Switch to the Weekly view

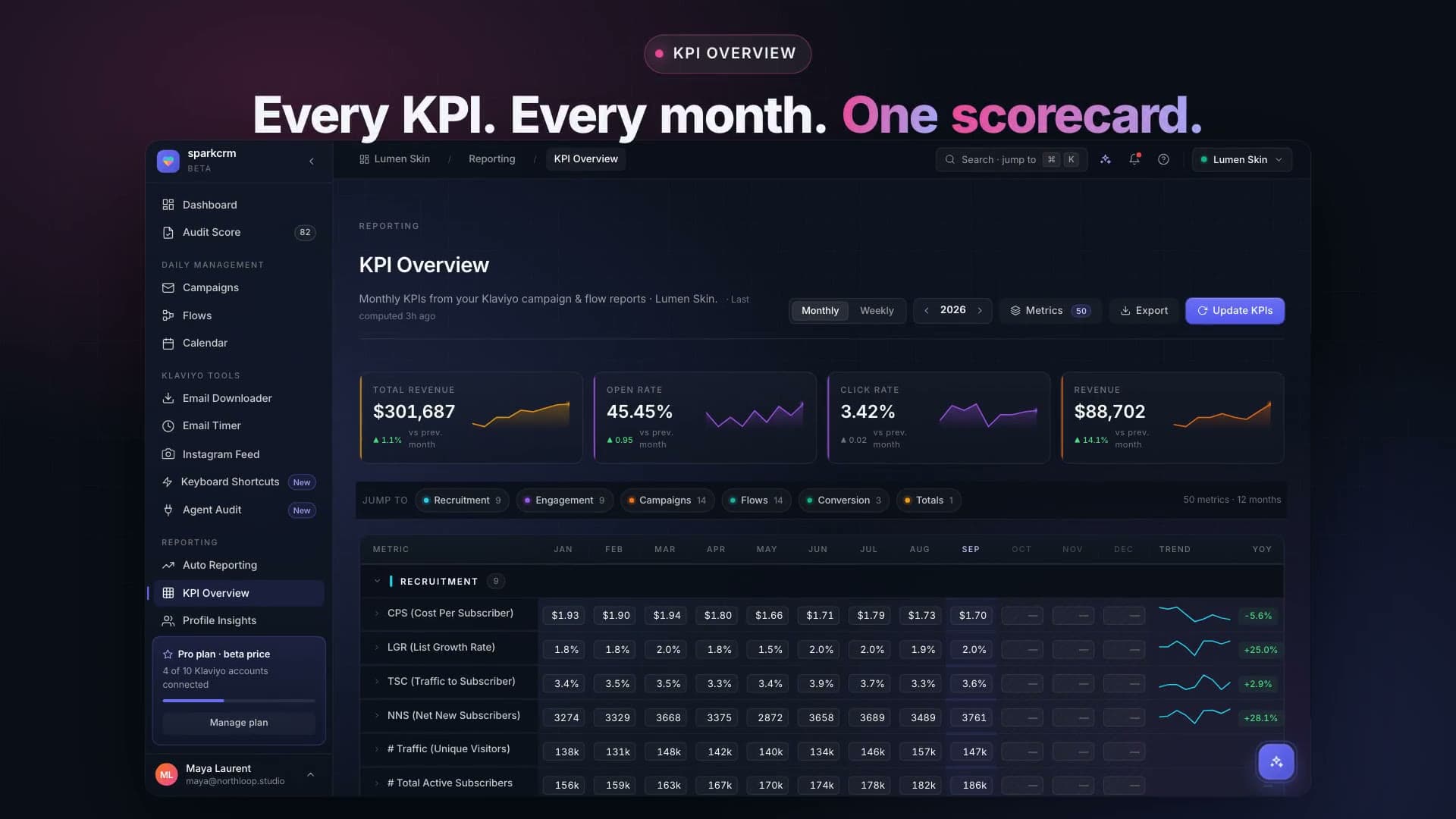[x=877, y=311]
